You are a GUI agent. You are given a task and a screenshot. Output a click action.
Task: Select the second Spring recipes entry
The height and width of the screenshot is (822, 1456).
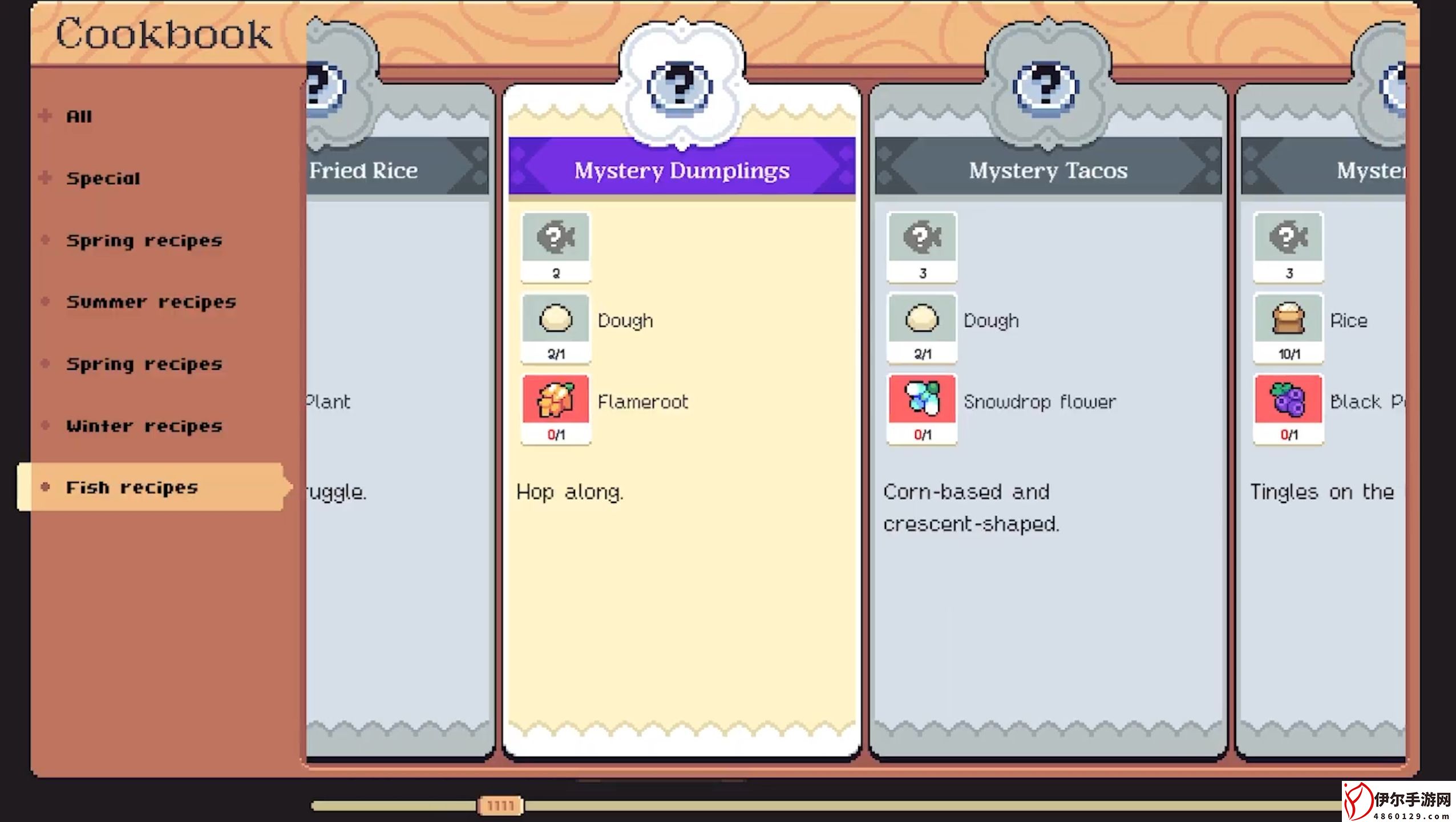(145, 363)
